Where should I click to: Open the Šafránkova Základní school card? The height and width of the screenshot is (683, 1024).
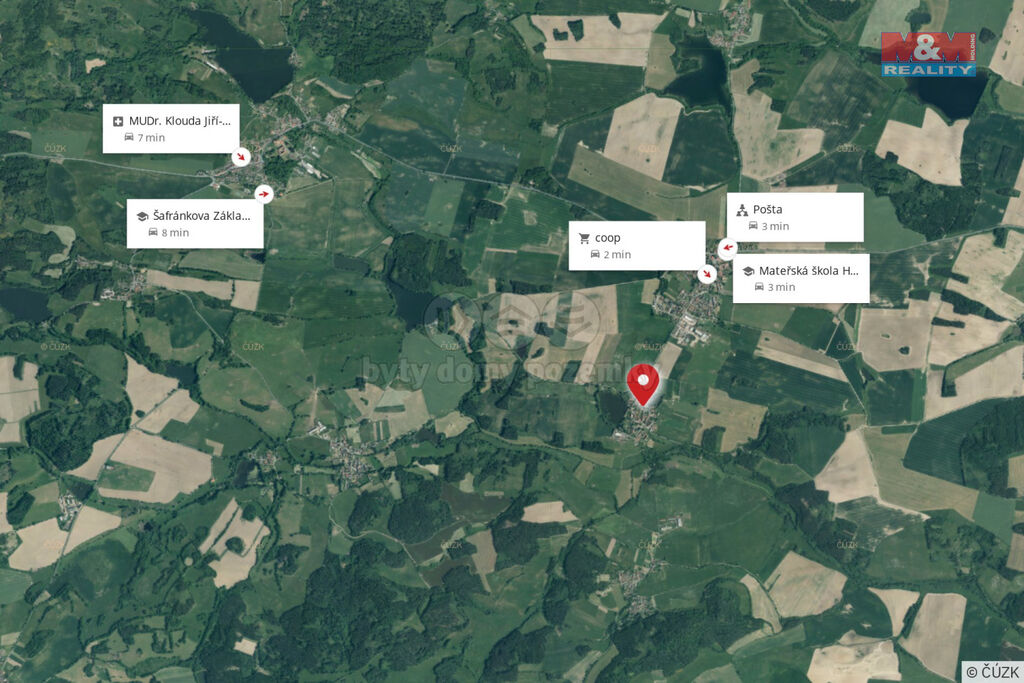(x=195, y=223)
